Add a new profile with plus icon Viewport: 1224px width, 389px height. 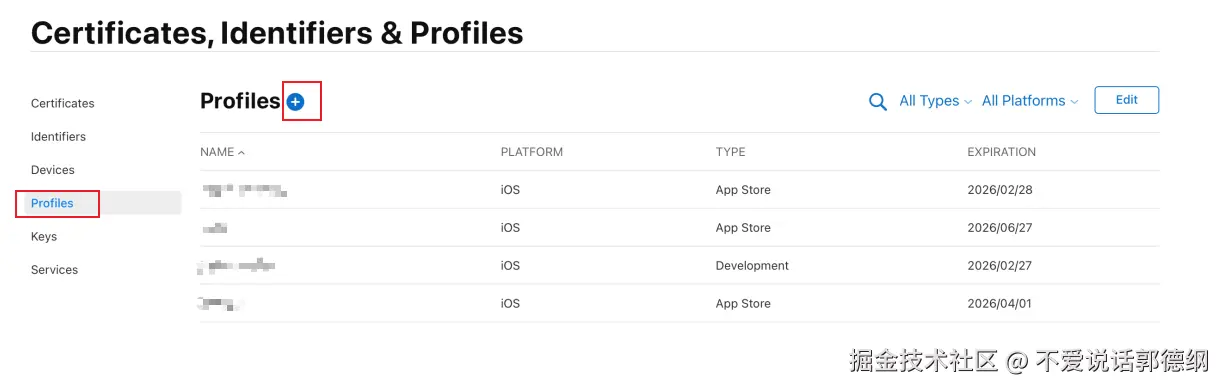tap(295, 102)
